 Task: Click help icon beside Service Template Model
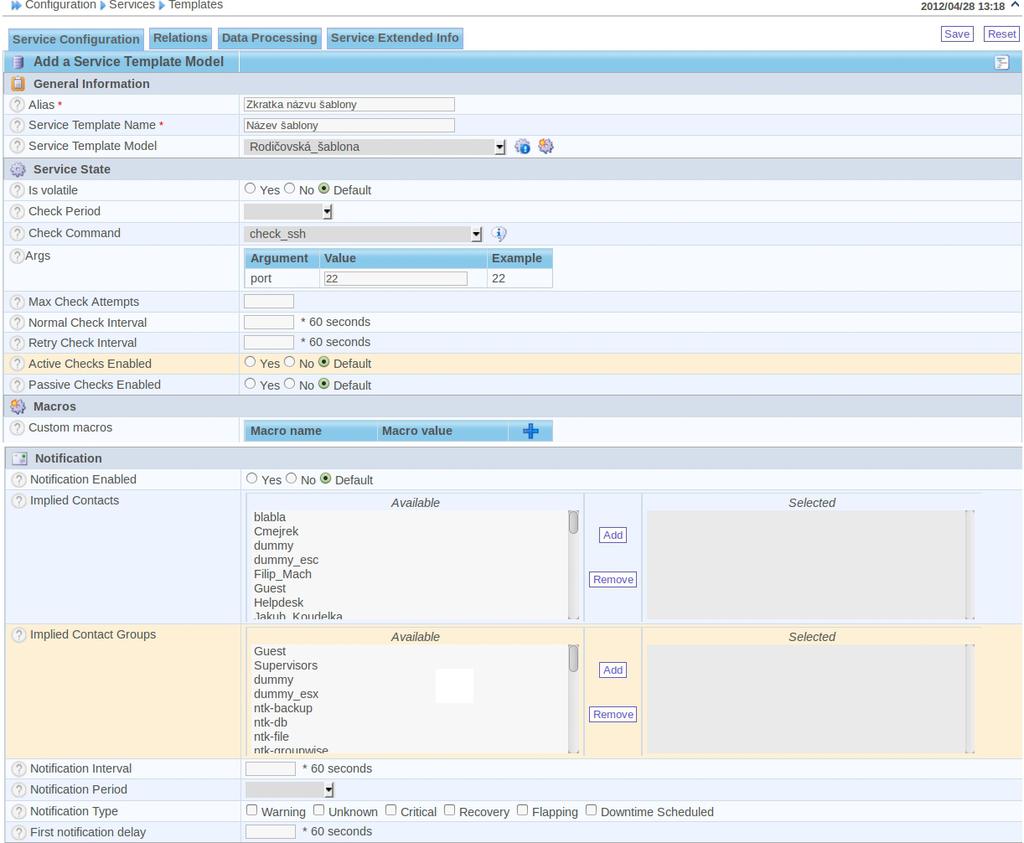click(x=18, y=146)
